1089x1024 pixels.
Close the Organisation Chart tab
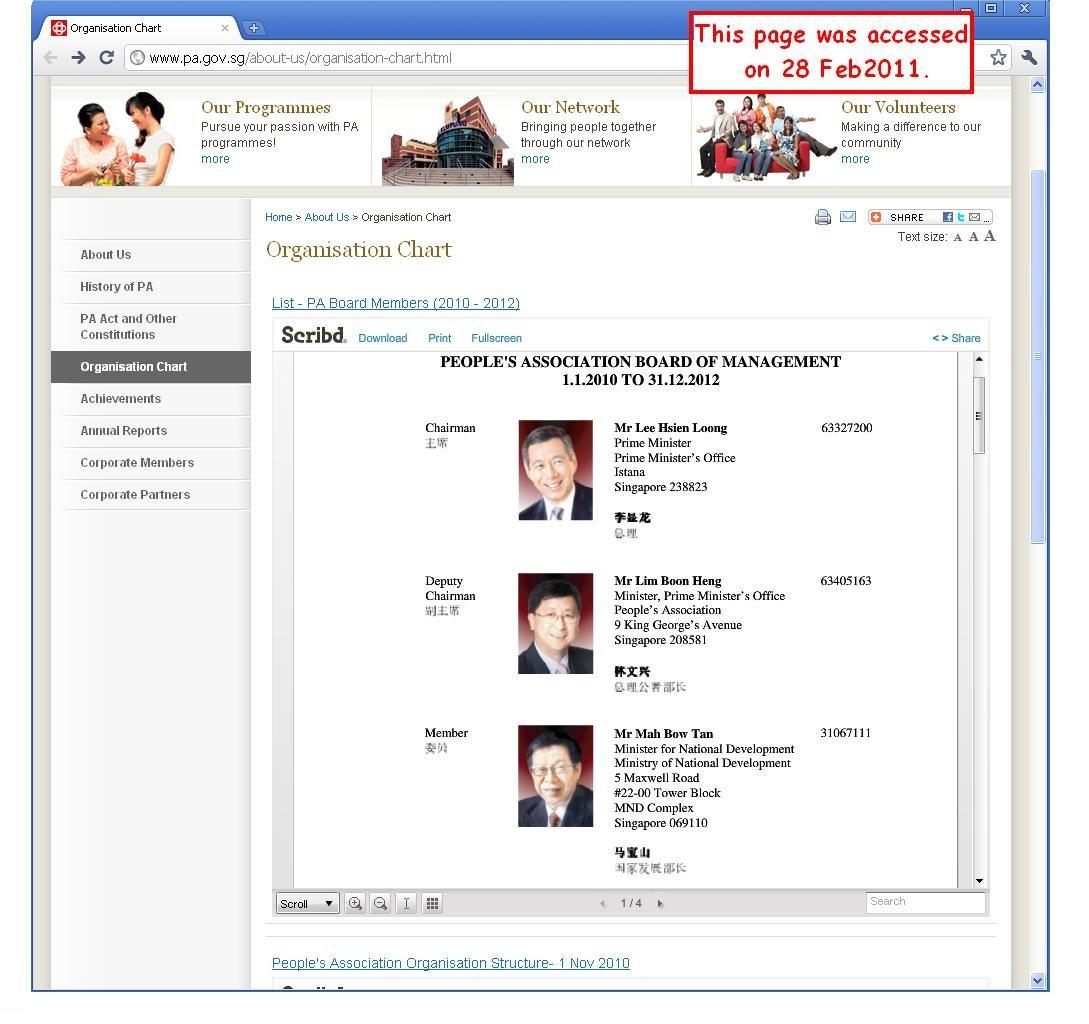click(224, 28)
